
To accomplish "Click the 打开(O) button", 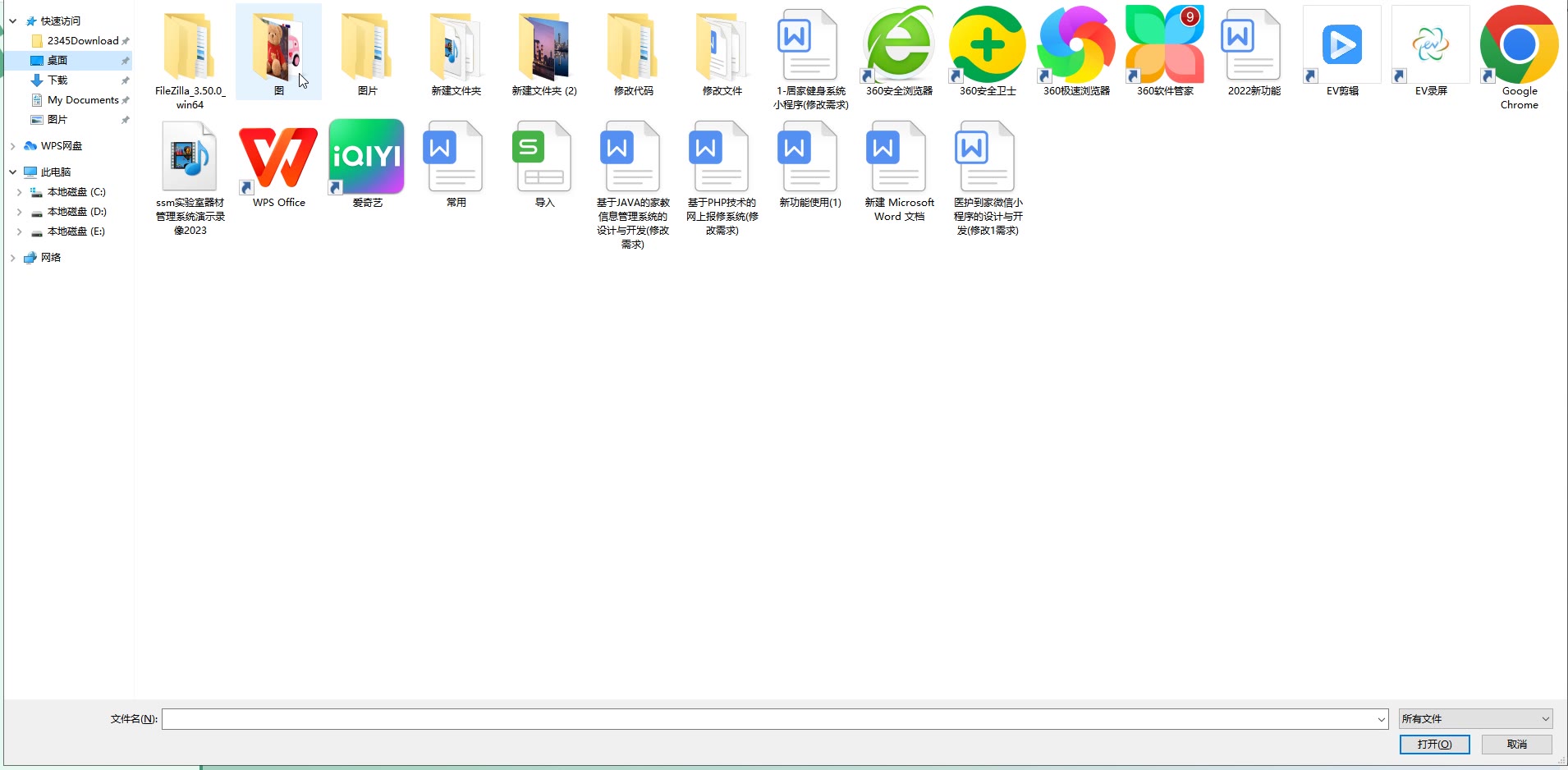I will tap(1434, 745).
